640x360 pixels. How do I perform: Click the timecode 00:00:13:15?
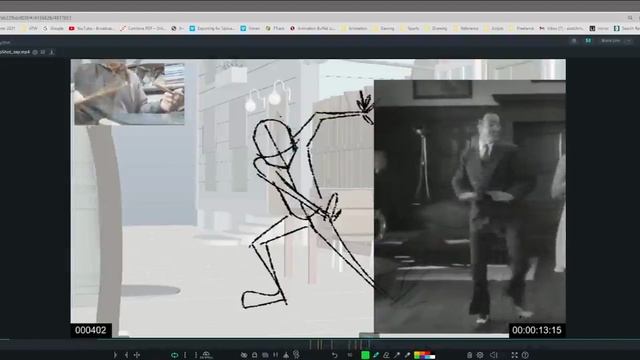tap(537, 330)
